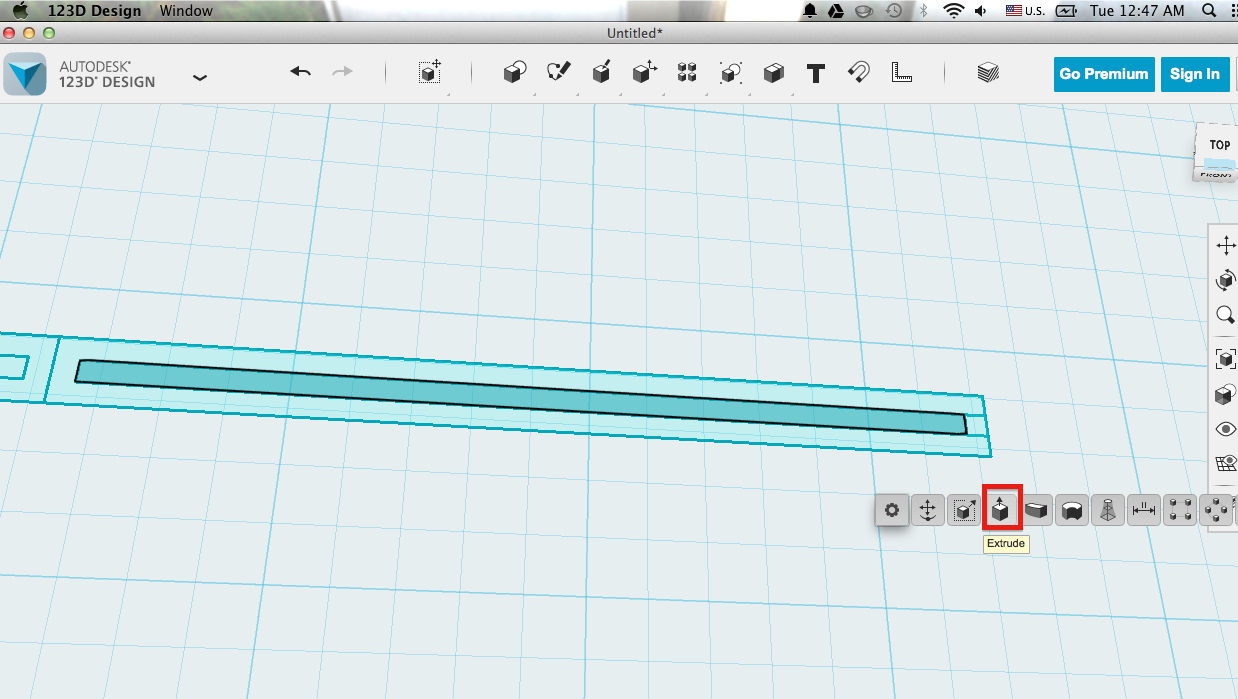
Task: Open the Sketch tool menu
Action: (558, 73)
